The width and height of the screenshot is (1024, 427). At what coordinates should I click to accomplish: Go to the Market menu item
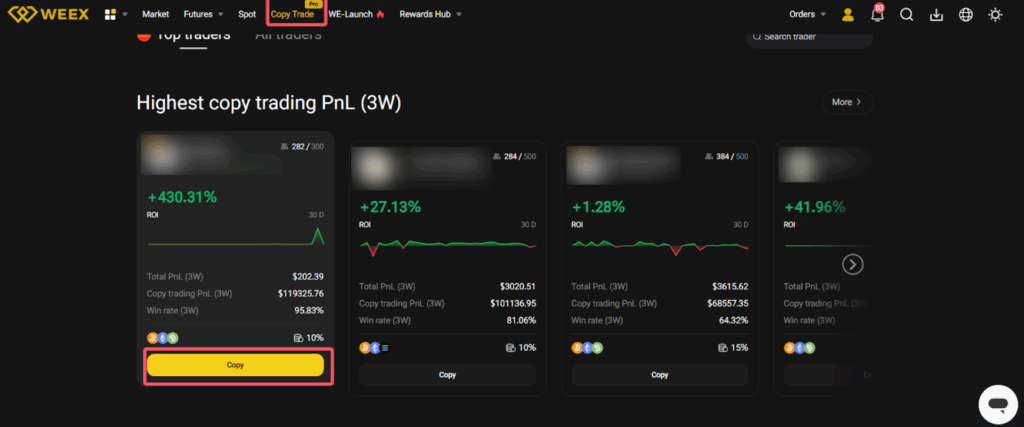coord(155,15)
